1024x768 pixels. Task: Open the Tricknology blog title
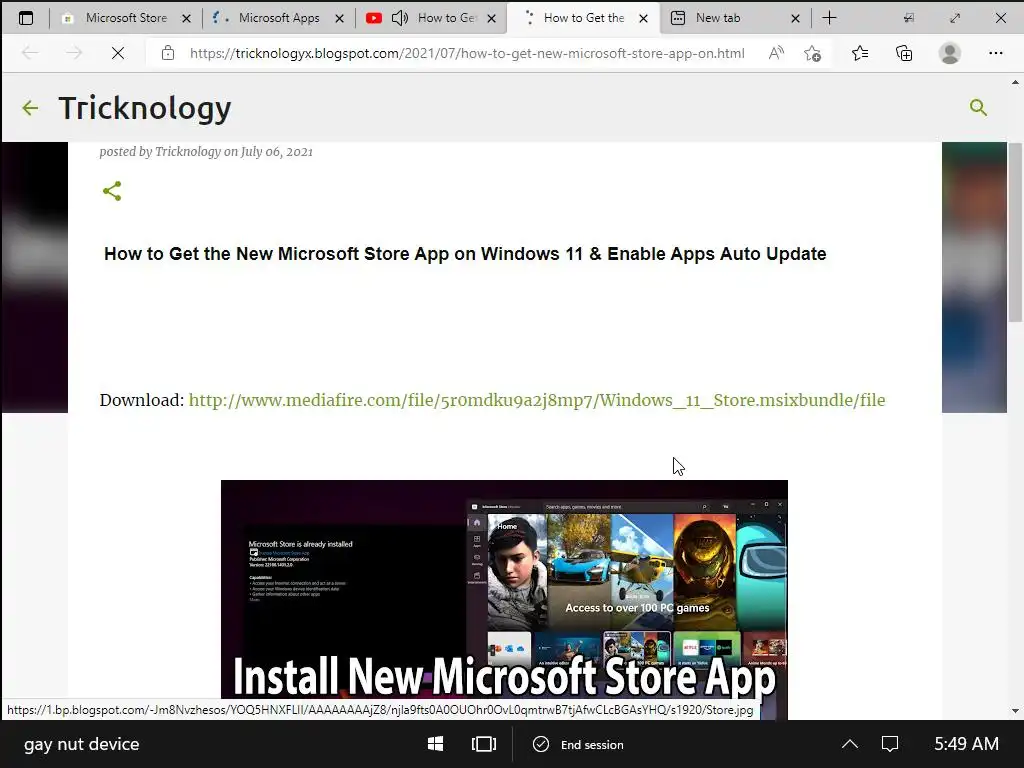click(x=144, y=108)
